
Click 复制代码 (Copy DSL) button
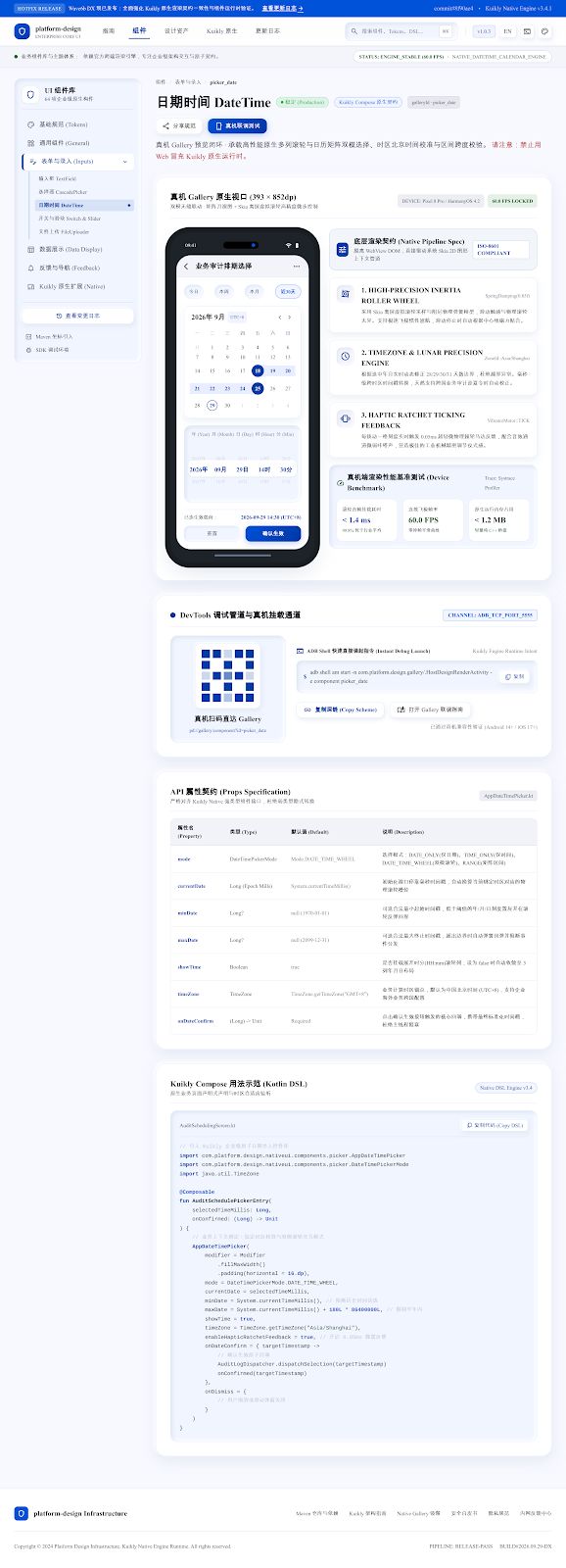coord(495,1125)
